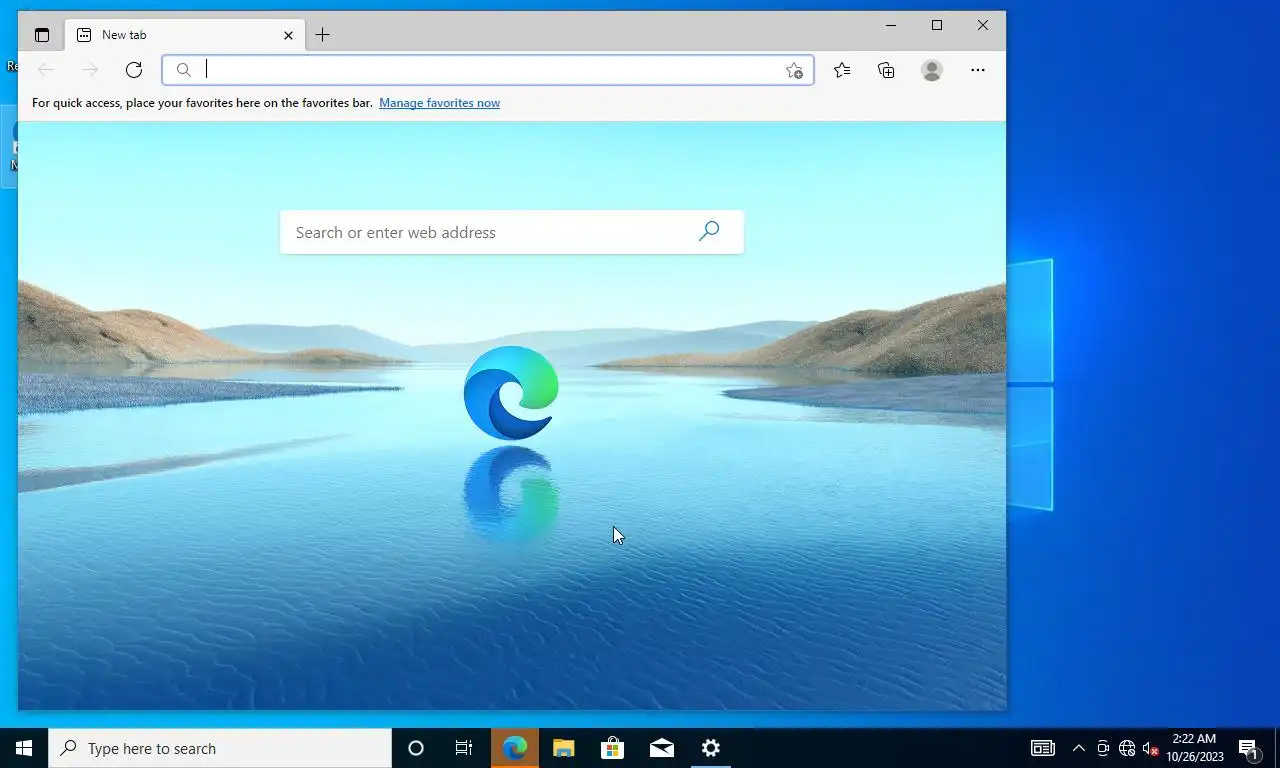Open Mail app from taskbar
1280x768 pixels.
coord(661,748)
